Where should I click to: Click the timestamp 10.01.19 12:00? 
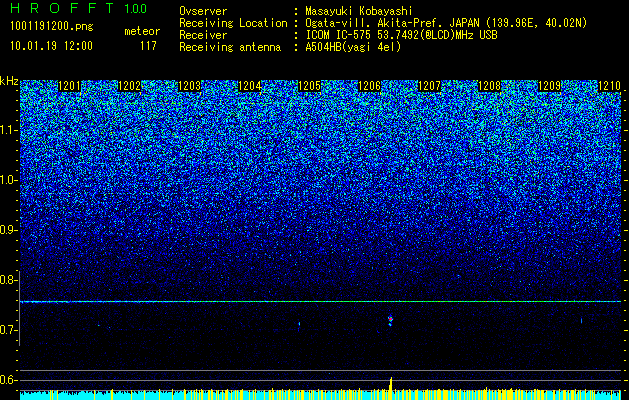point(51,46)
